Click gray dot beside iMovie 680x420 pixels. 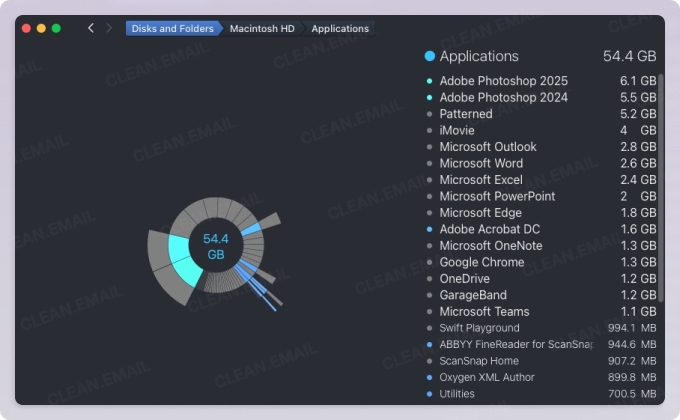pos(429,130)
